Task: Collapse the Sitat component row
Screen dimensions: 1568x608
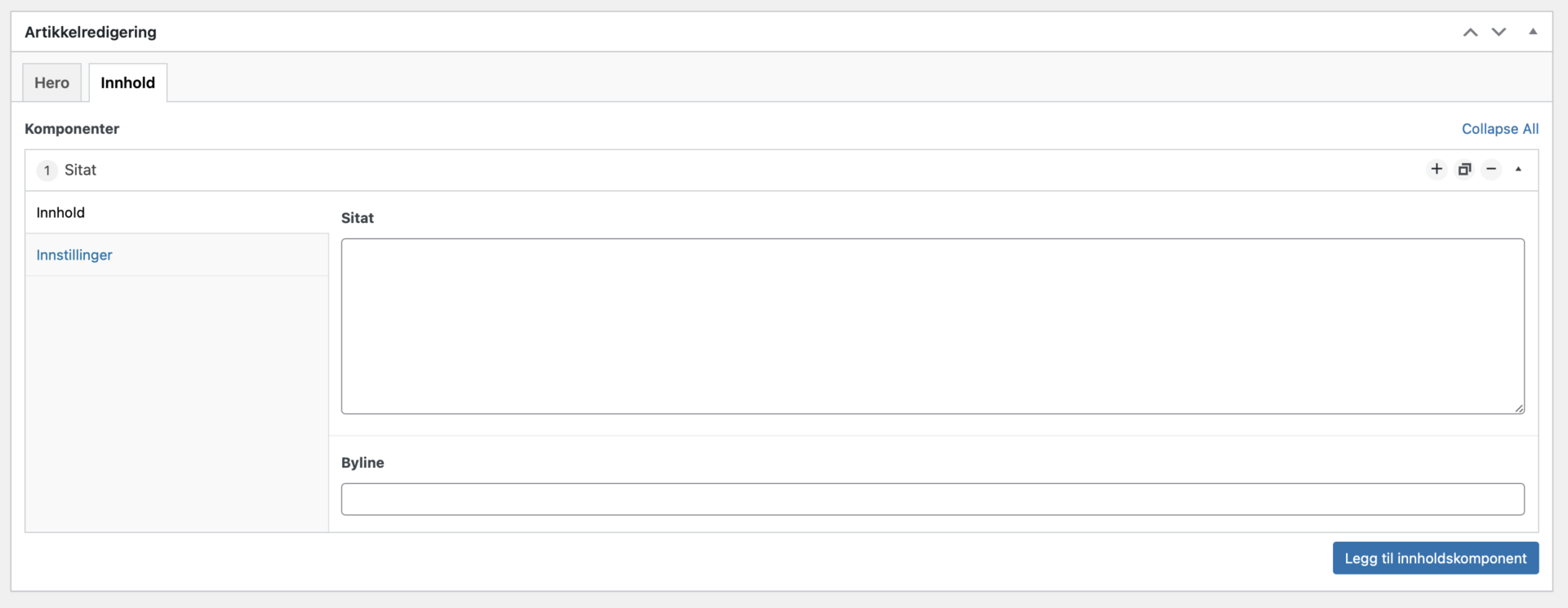Action: click(x=1518, y=169)
